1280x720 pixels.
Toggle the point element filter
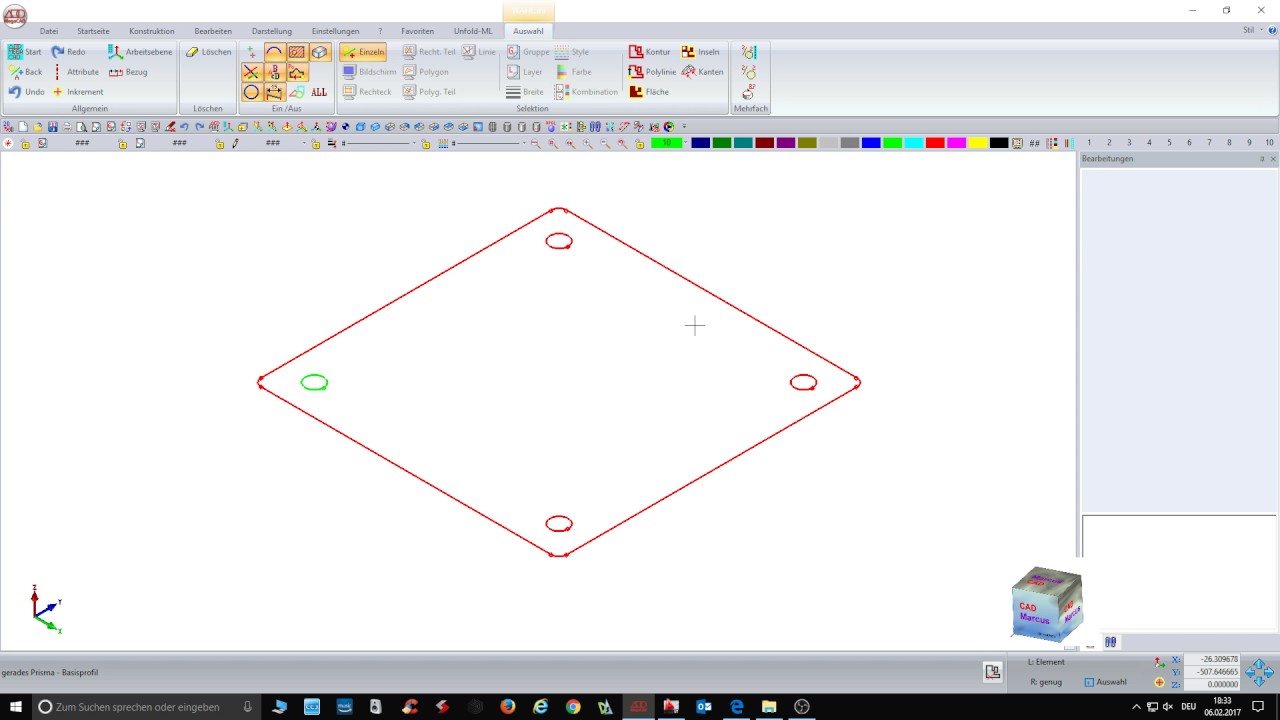click(252, 52)
